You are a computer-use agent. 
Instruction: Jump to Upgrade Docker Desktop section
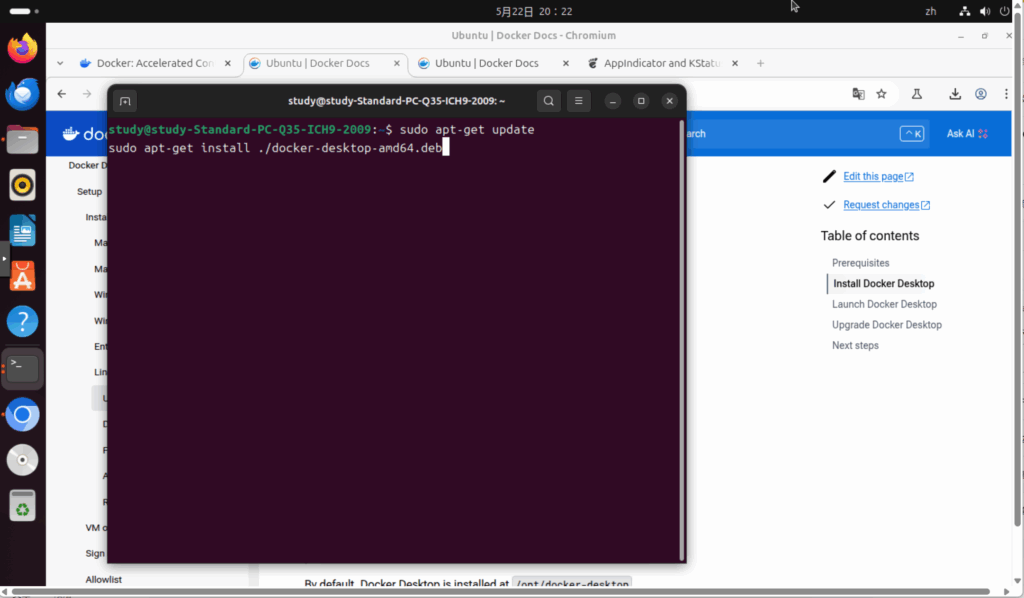coord(886,325)
